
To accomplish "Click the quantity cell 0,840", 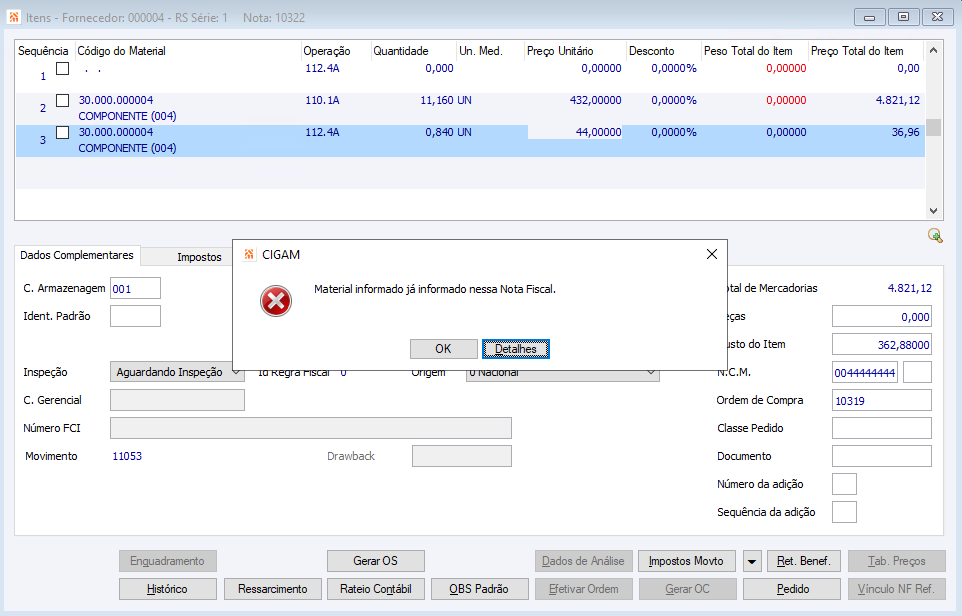I will click(439, 133).
